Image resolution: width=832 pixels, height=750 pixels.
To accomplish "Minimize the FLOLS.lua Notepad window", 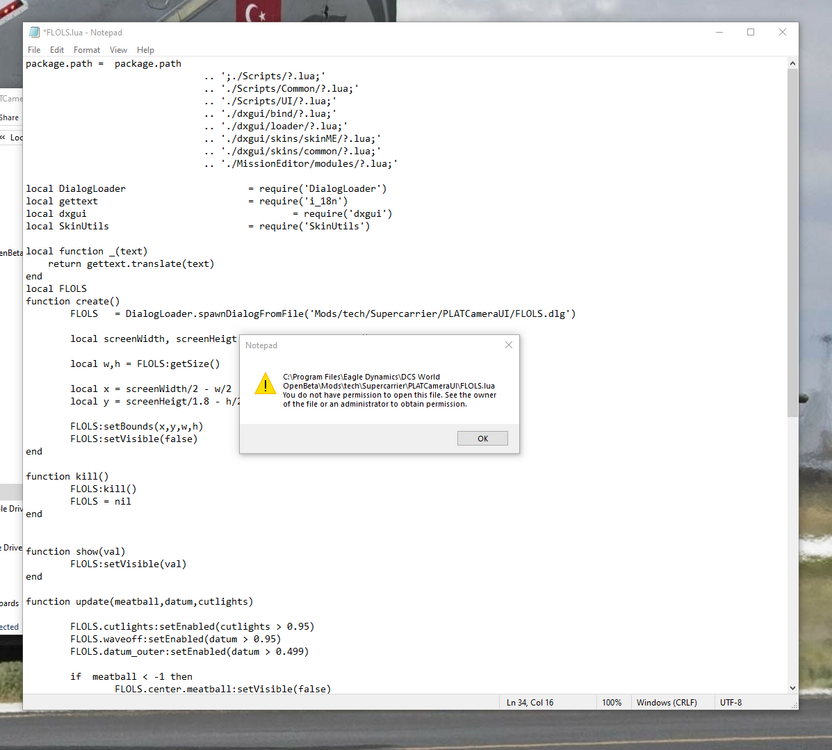I will point(719,32).
